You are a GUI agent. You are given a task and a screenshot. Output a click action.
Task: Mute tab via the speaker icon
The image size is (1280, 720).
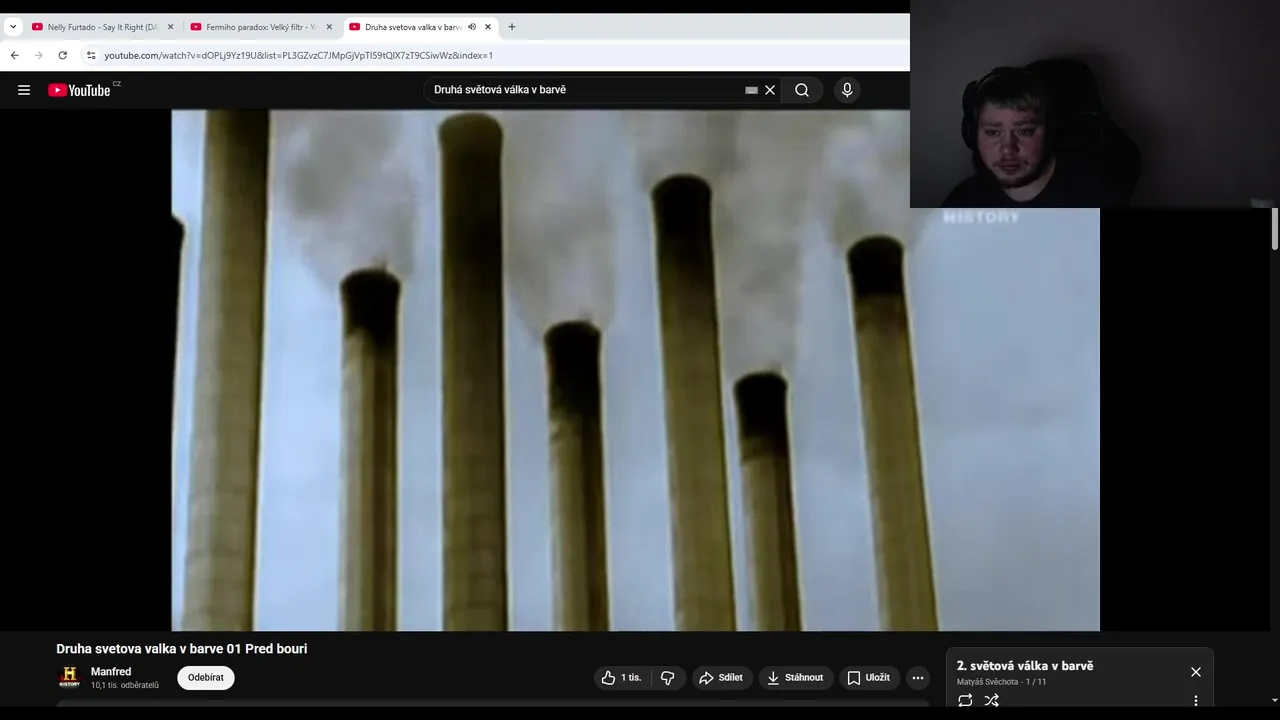pyautogui.click(x=472, y=27)
